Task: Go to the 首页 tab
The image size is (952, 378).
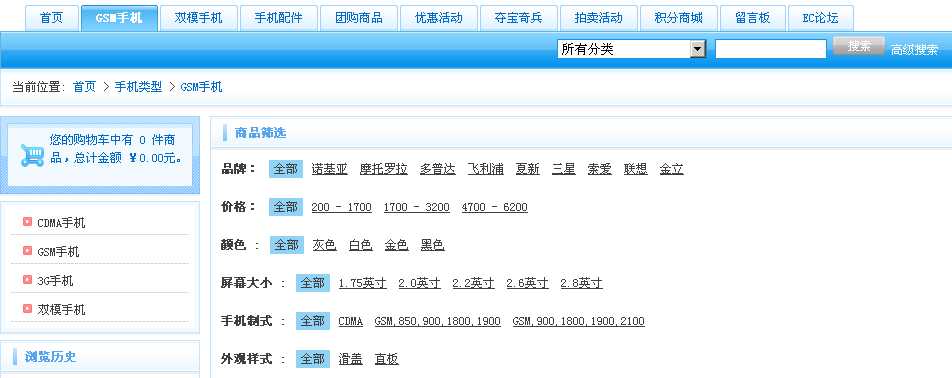Action: [x=52, y=18]
